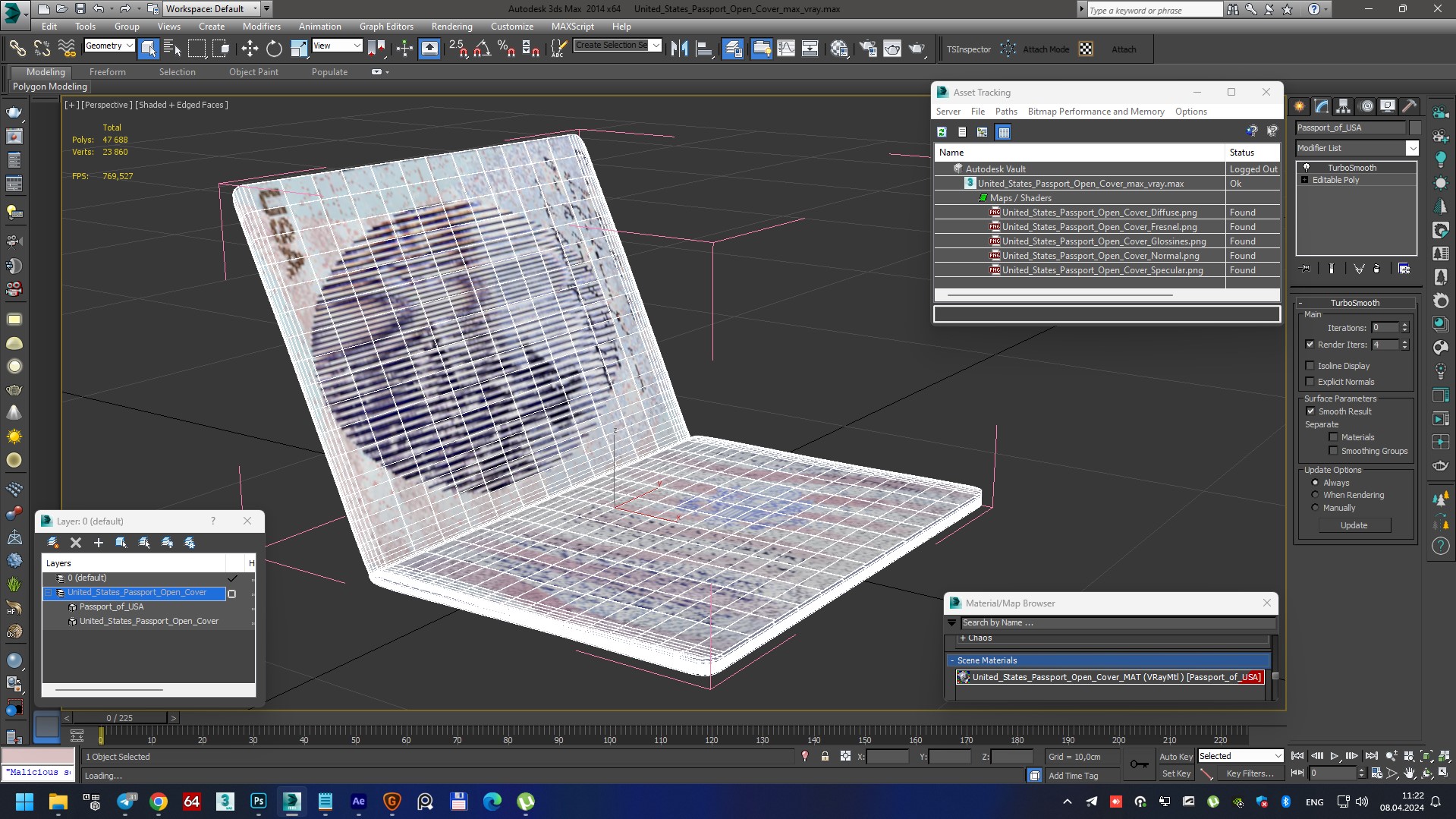The width and height of the screenshot is (1456, 819).
Task: Open the Paths menu in Asset Tracking
Action: pos(1006,112)
